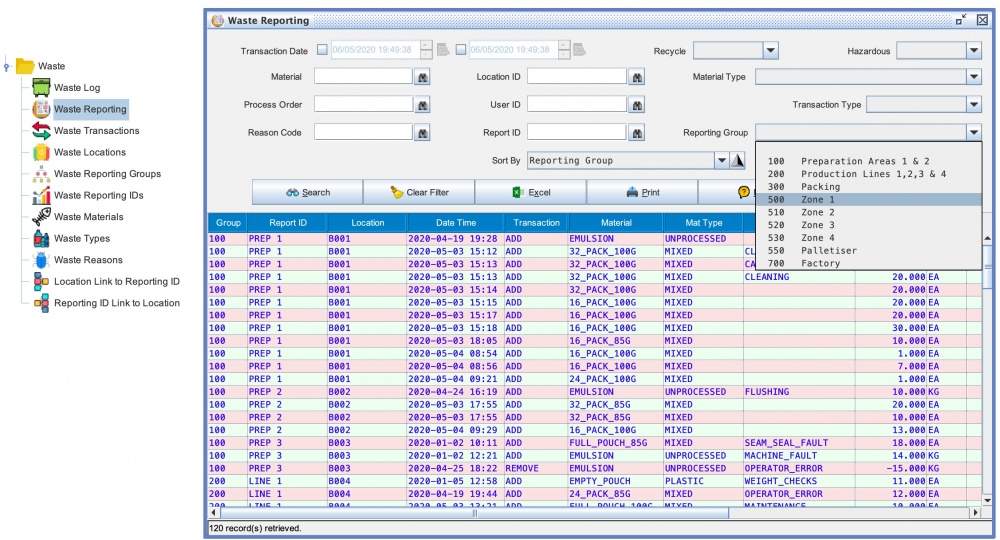Open calendar picker for first transaction date

(443, 50)
